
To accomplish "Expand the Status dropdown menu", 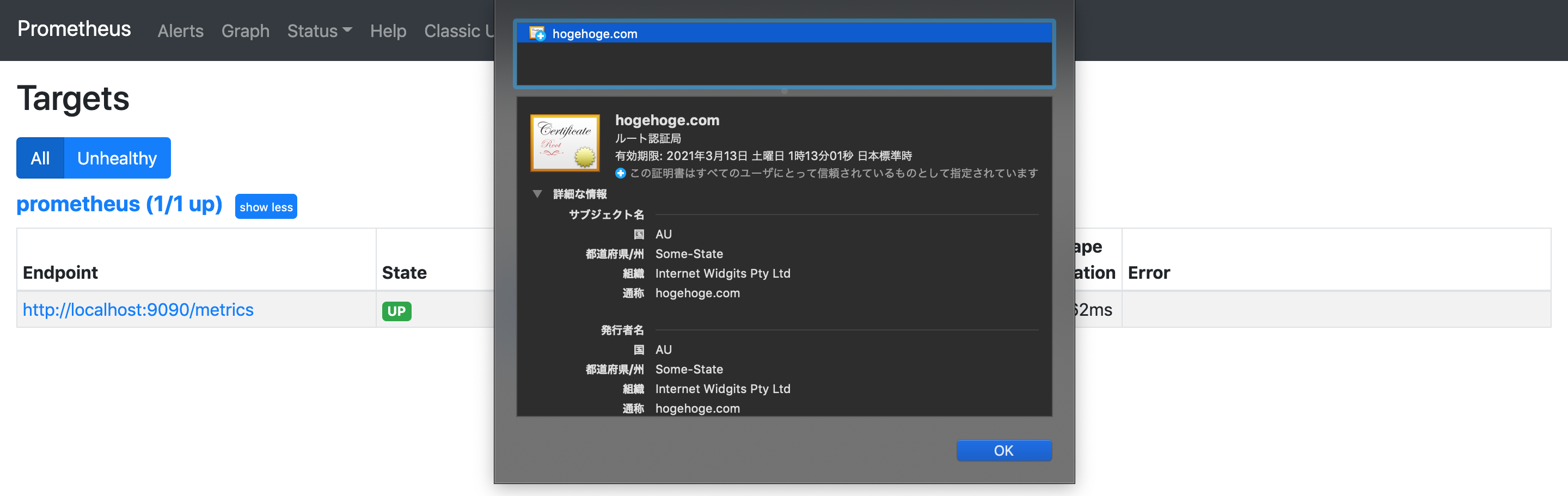I will (x=320, y=31).
